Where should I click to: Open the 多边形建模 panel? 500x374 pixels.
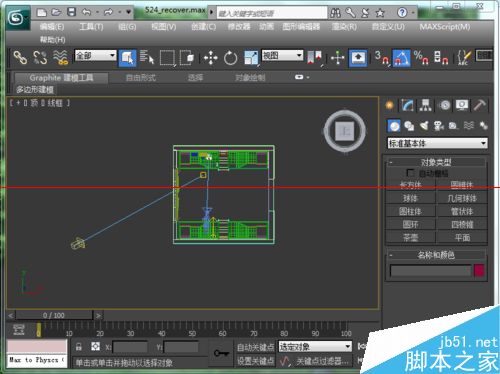point(35,90)
